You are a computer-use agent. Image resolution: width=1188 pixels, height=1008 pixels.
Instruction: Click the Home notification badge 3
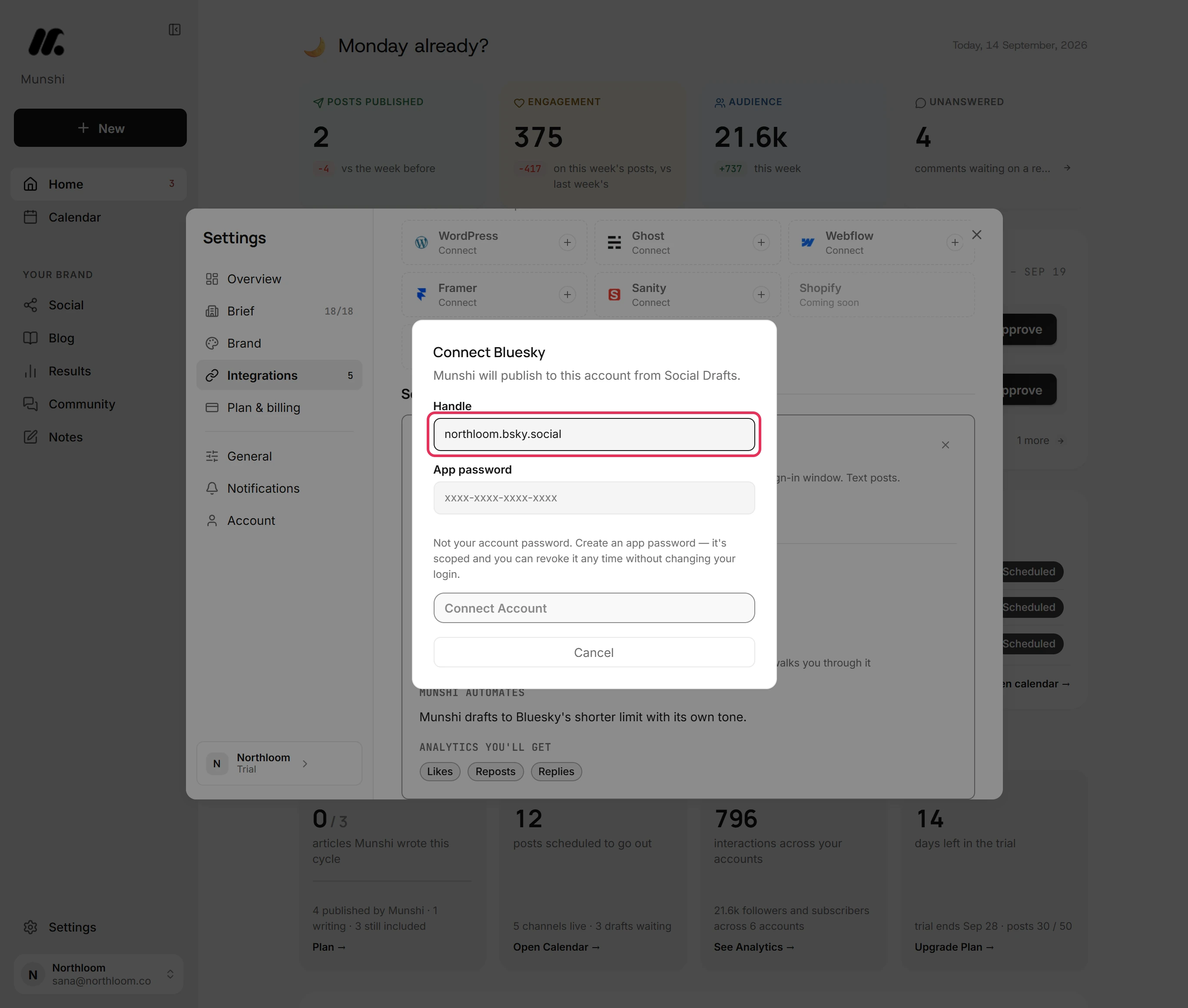(172, 183)
